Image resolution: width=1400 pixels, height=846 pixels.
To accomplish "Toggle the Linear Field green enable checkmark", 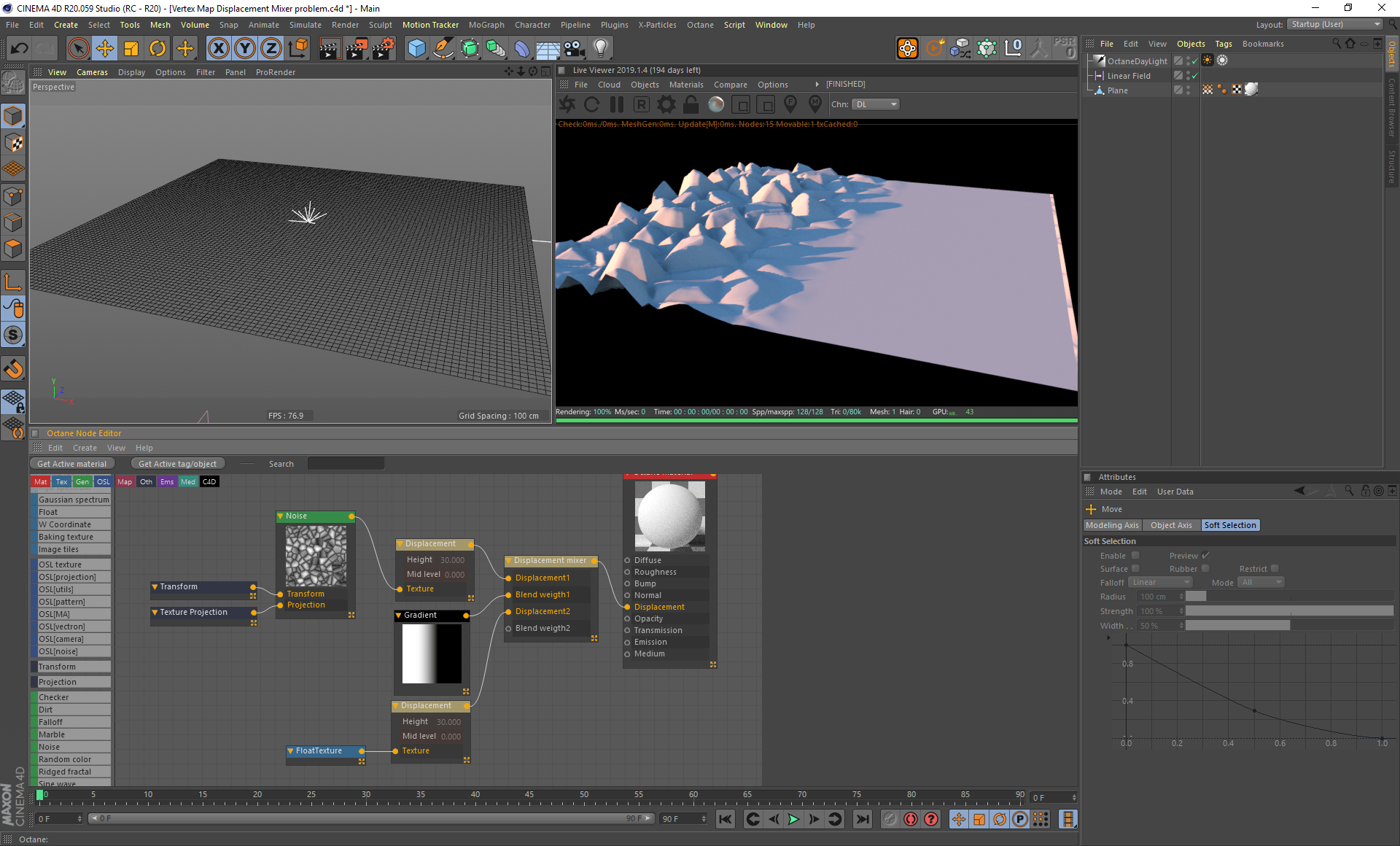I will click(1194, 76).
